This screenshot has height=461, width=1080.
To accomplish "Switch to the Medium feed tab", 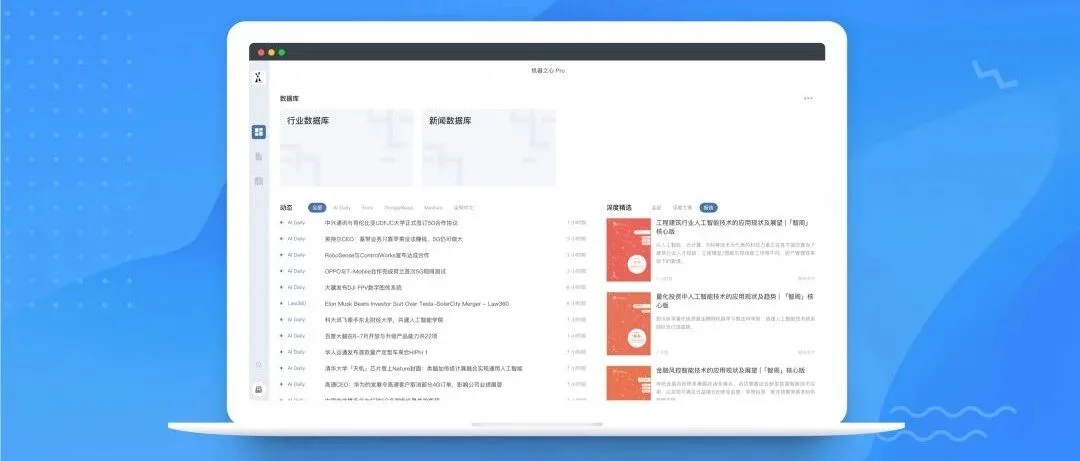I will [x=433, y=207].
